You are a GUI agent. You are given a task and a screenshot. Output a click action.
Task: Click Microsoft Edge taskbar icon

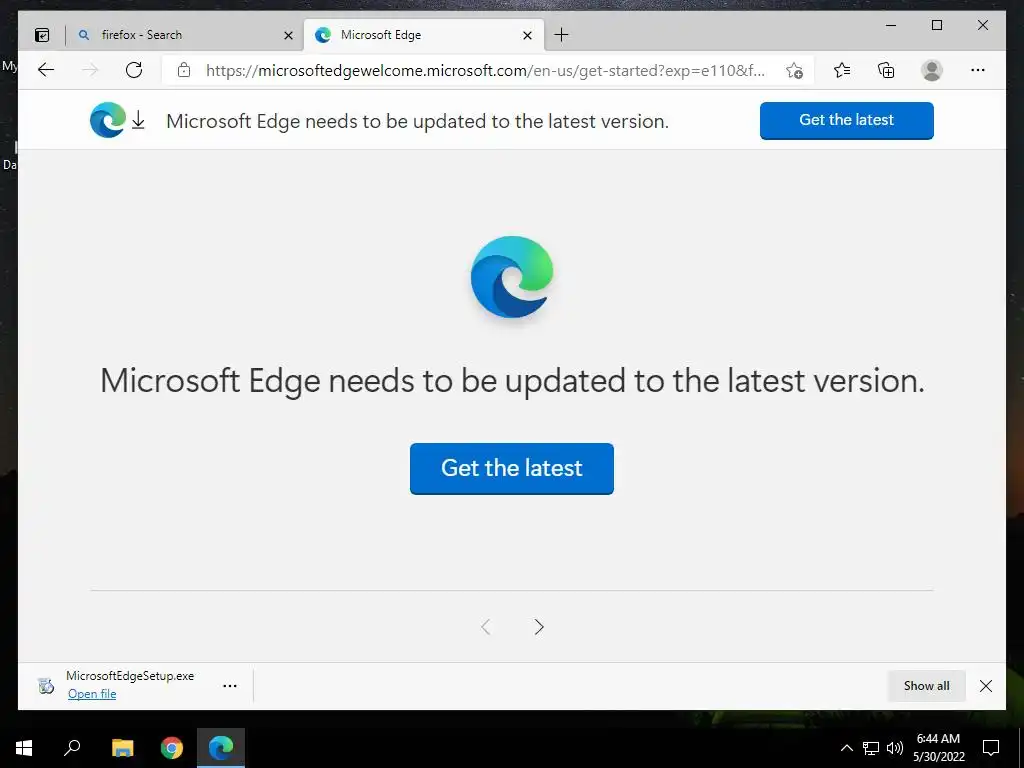(221, 748)
